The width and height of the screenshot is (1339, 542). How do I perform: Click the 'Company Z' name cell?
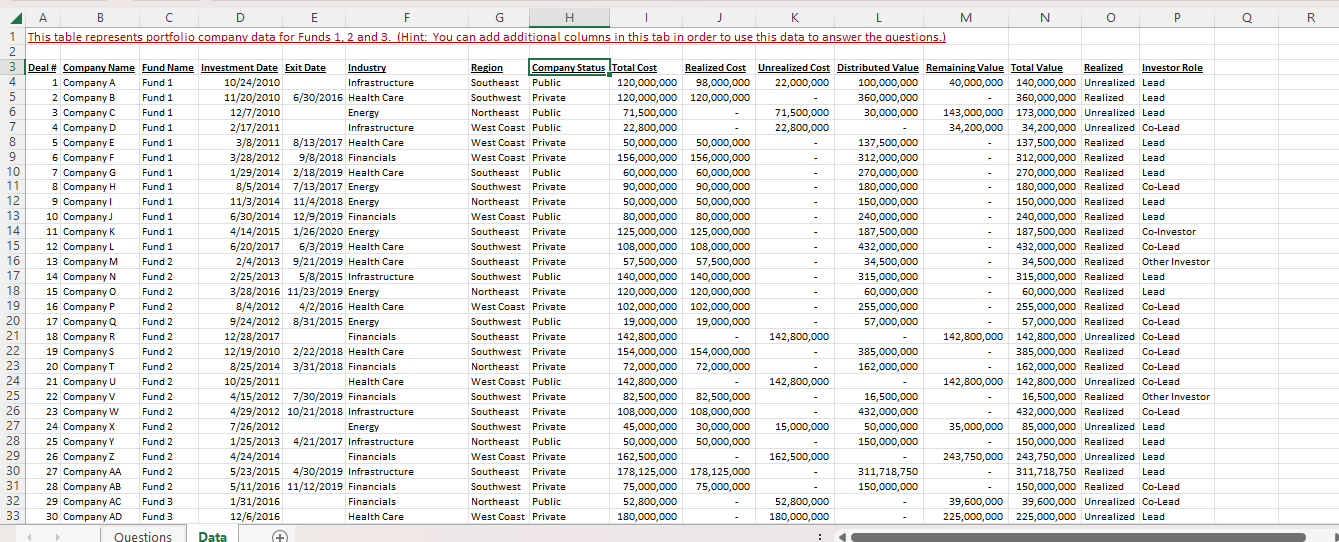pos(99,456)
